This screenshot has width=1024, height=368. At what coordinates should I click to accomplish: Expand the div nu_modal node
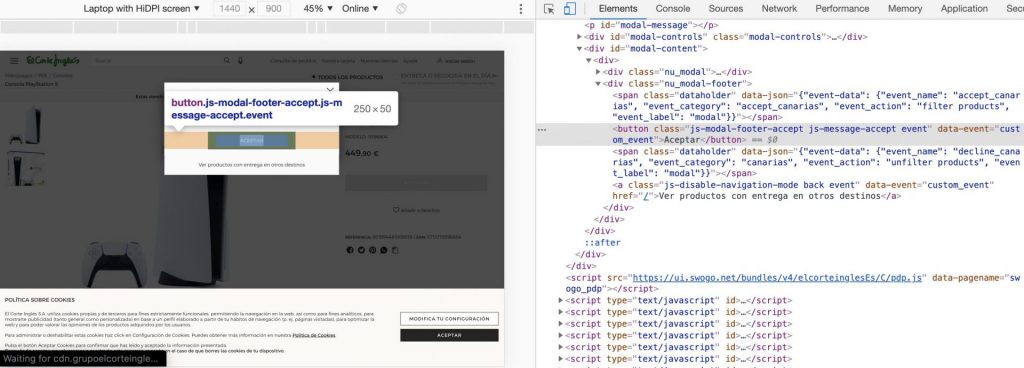[598, 72]
